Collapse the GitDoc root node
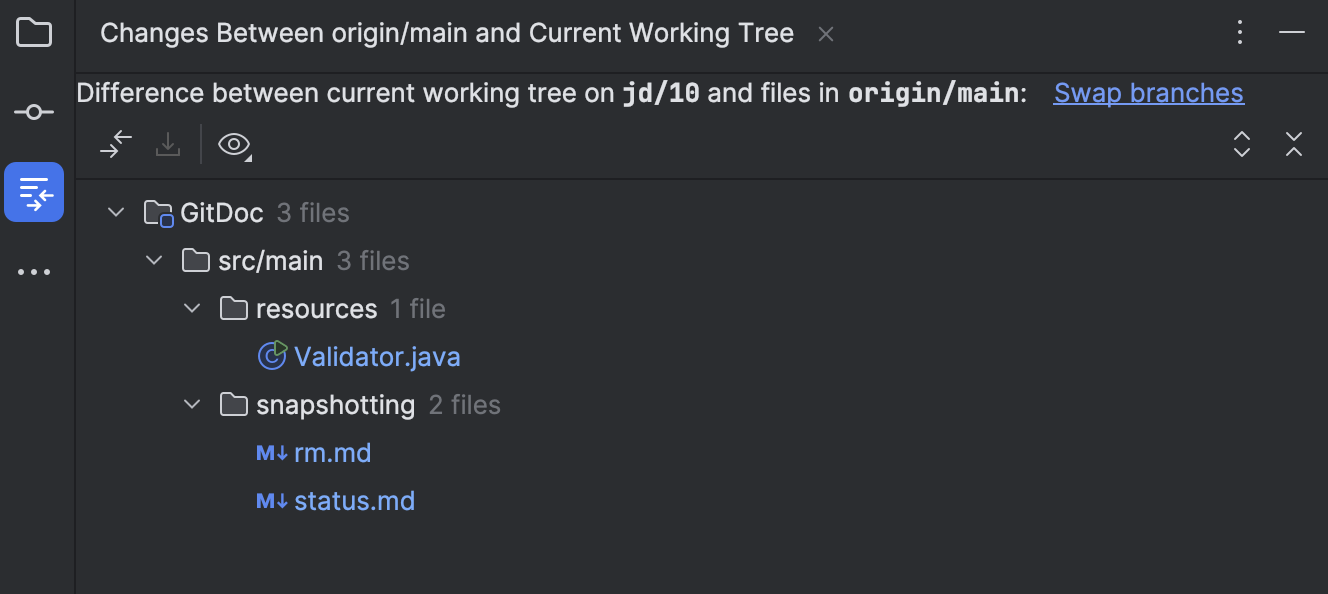 (x=115, y=212)
